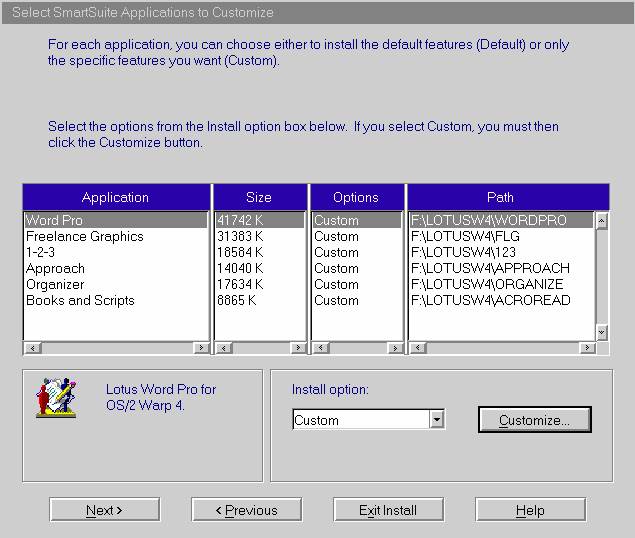This screenshot has height=538, width=635.
Task: Click the 41742 K size entry
Action: [260, 220]
